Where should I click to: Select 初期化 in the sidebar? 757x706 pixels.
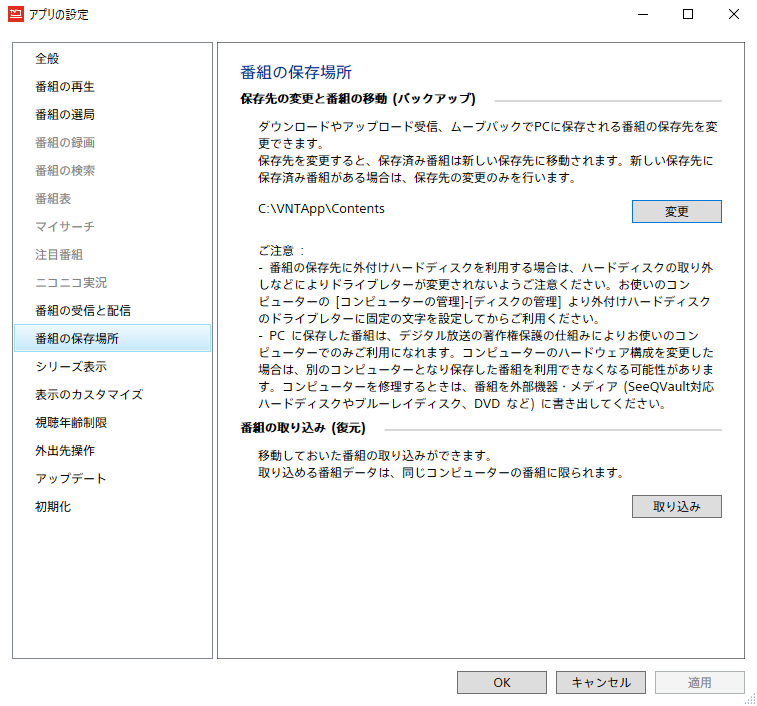[53, 507]
